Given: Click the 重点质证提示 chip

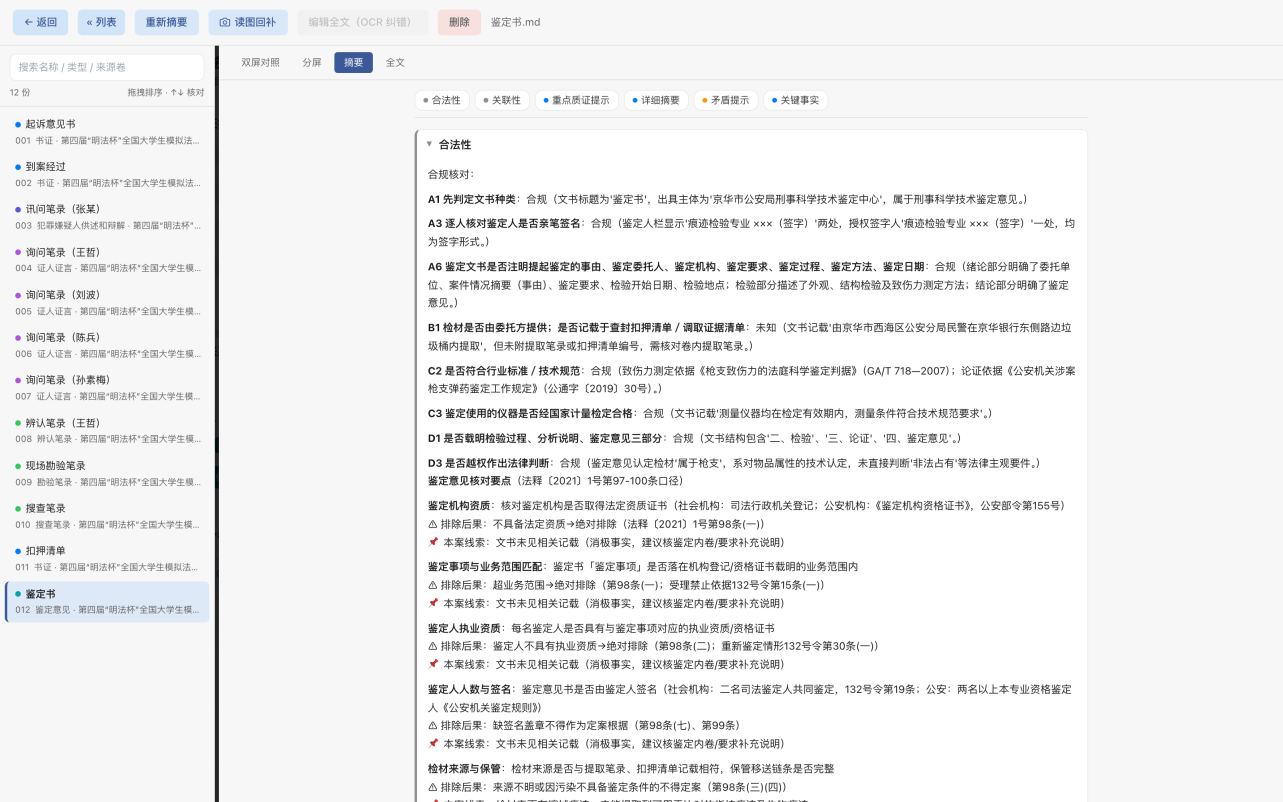Looking at the screenshot, I should [x=576, y=100].
